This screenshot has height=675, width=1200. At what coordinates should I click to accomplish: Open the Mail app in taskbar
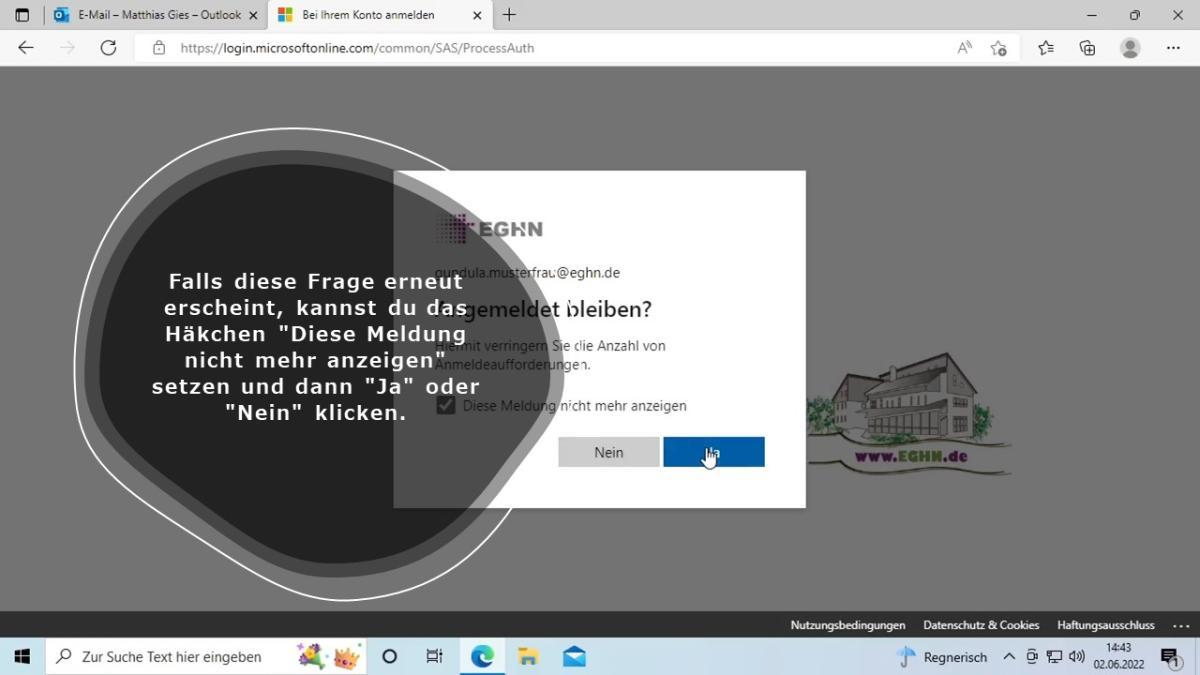point(574,657)
